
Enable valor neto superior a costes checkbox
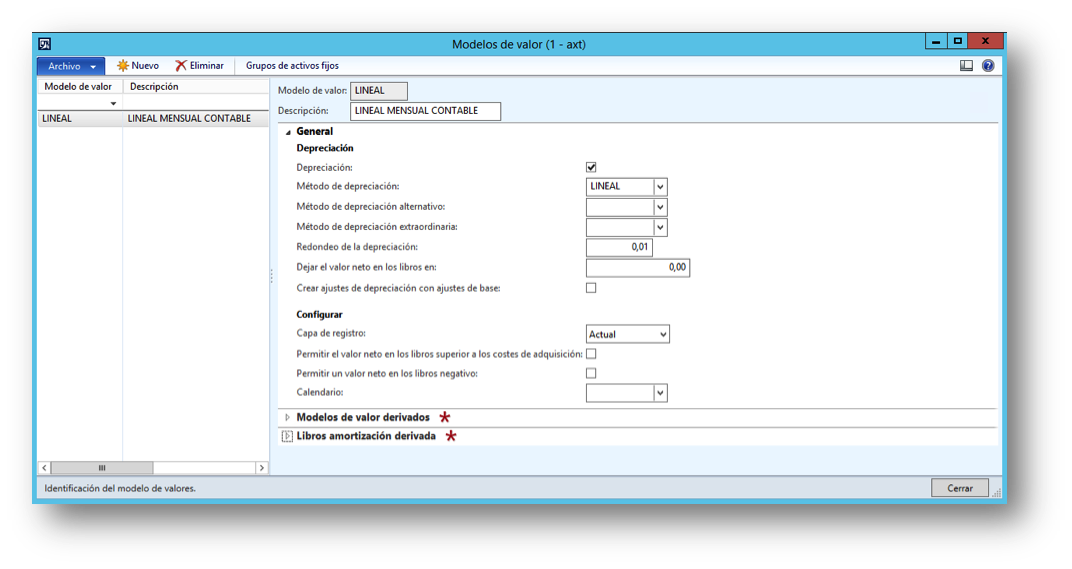coord(591,354)
